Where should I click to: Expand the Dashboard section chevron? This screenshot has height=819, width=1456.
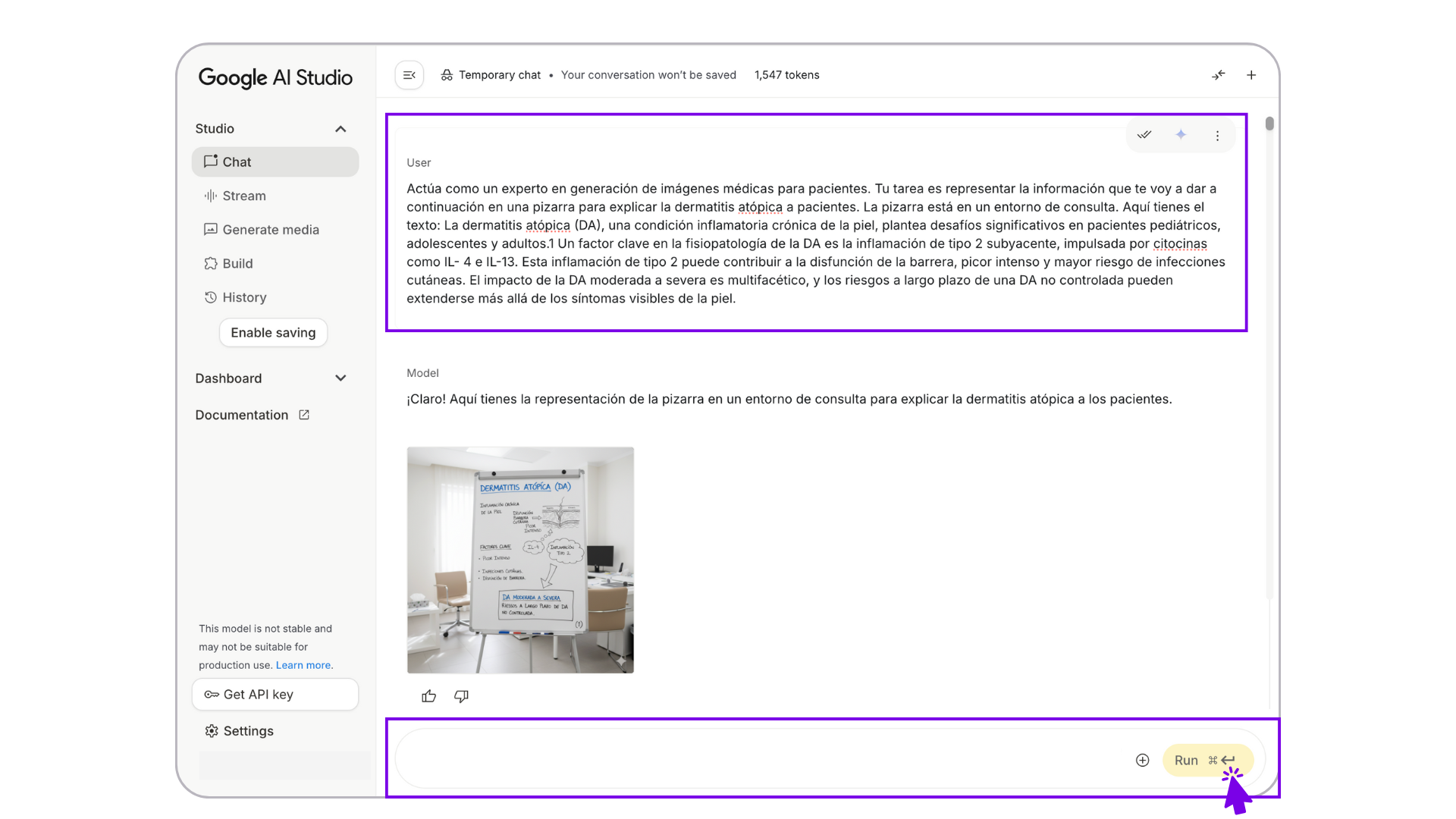tap(340, 378)
